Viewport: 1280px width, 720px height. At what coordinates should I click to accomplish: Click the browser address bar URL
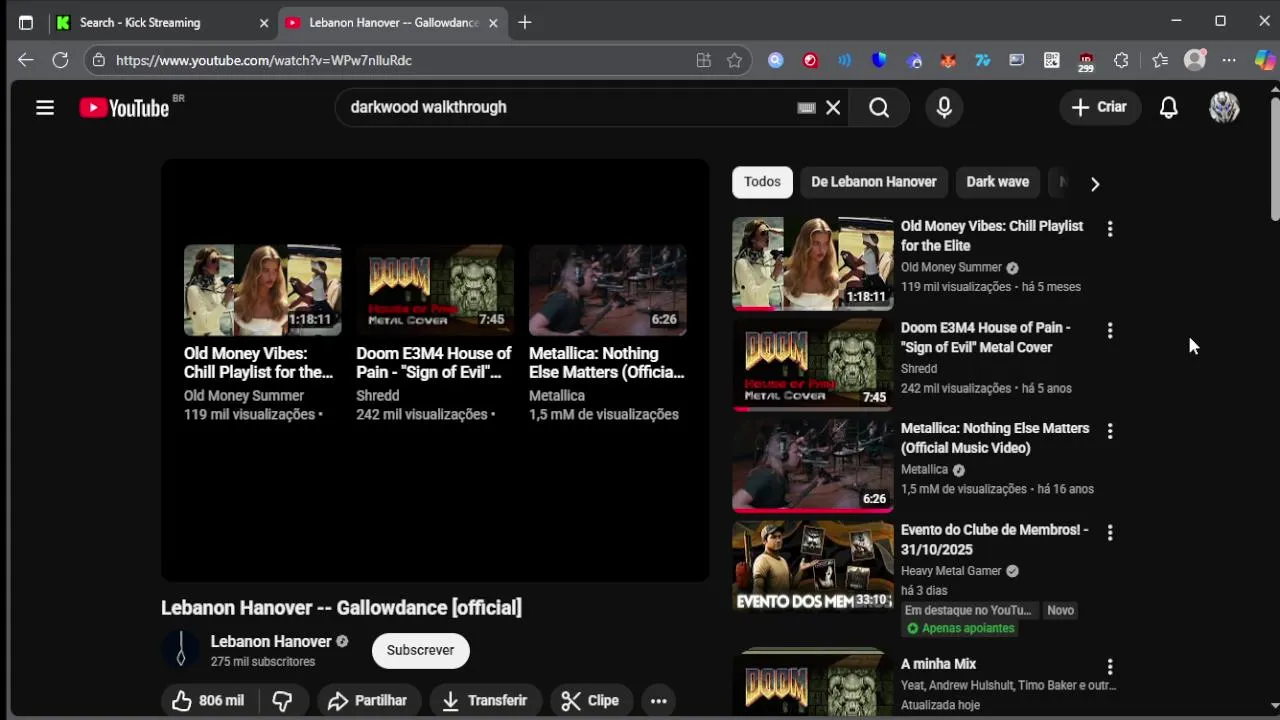click(x=264, y=60)
